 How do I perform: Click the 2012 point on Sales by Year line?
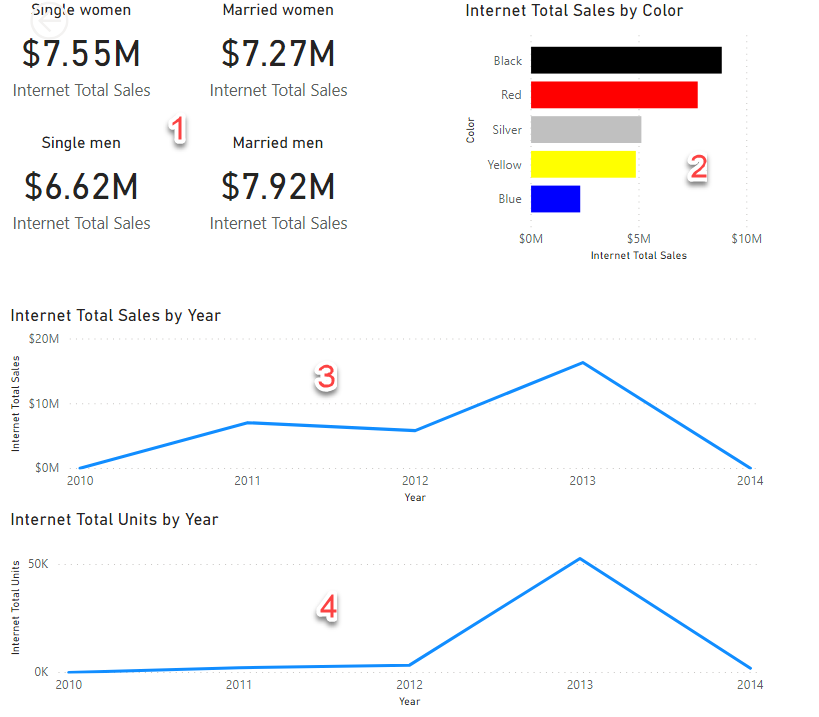[415, 431]
